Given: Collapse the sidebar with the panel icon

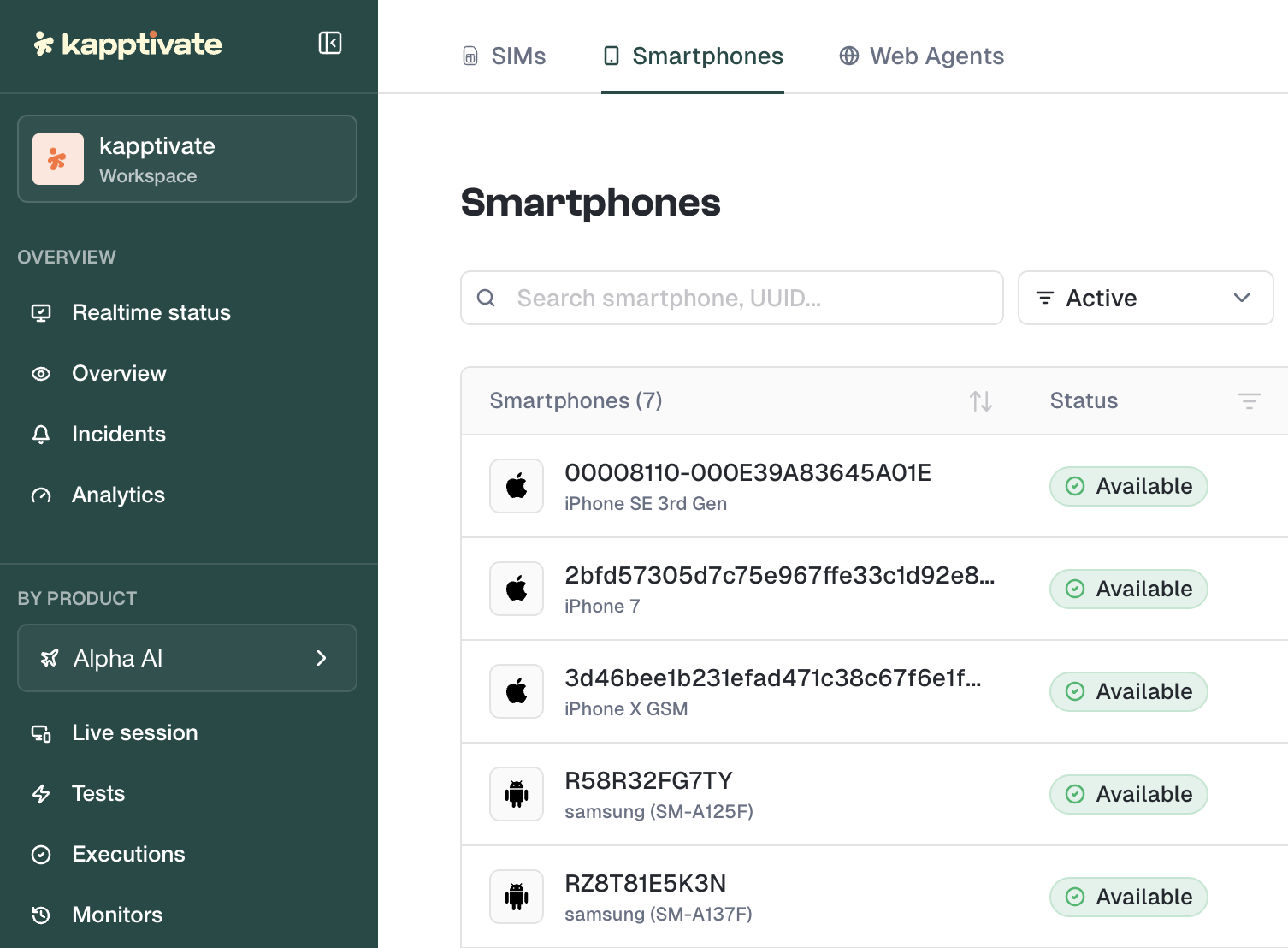Looking at the screenshot, I should coord(330,43).
